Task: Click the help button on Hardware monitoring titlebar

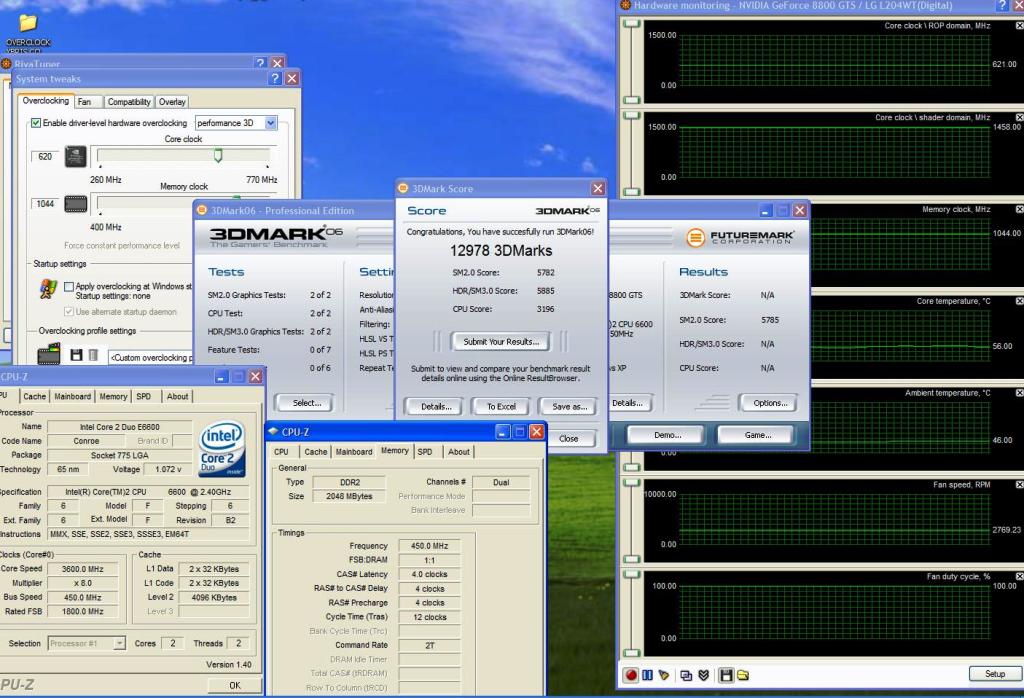Action: pos(1003,5)
